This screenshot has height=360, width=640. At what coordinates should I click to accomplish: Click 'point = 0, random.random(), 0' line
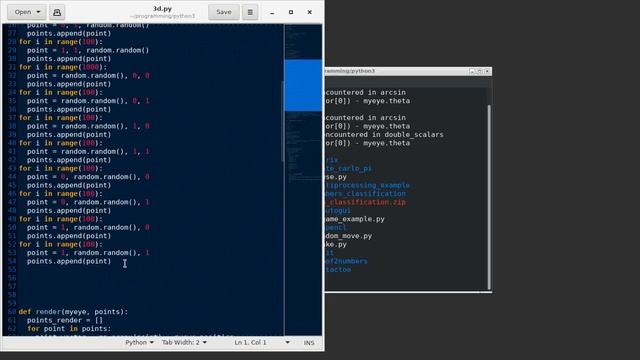pos(88,177)
